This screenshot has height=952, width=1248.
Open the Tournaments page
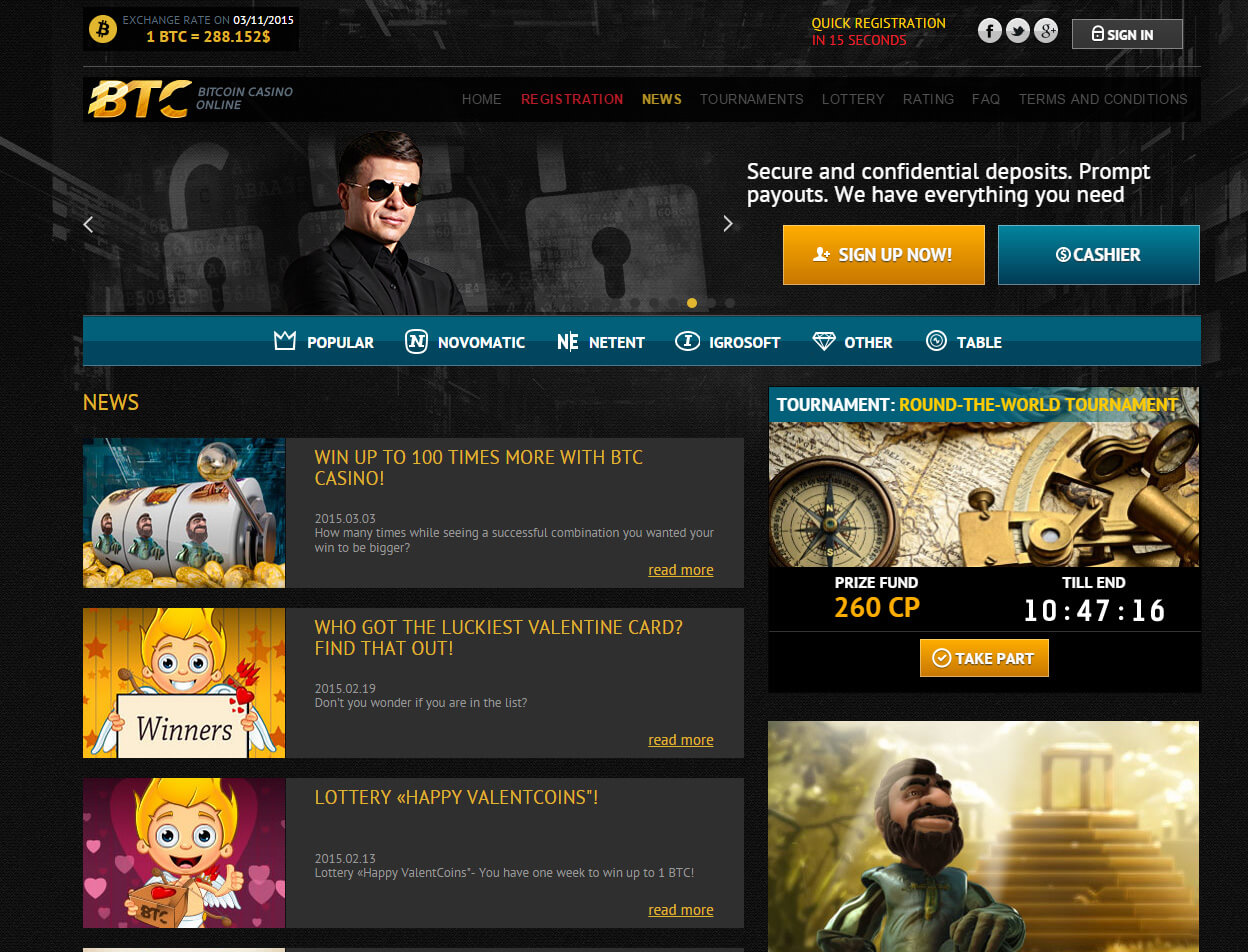tap(752, 99)
